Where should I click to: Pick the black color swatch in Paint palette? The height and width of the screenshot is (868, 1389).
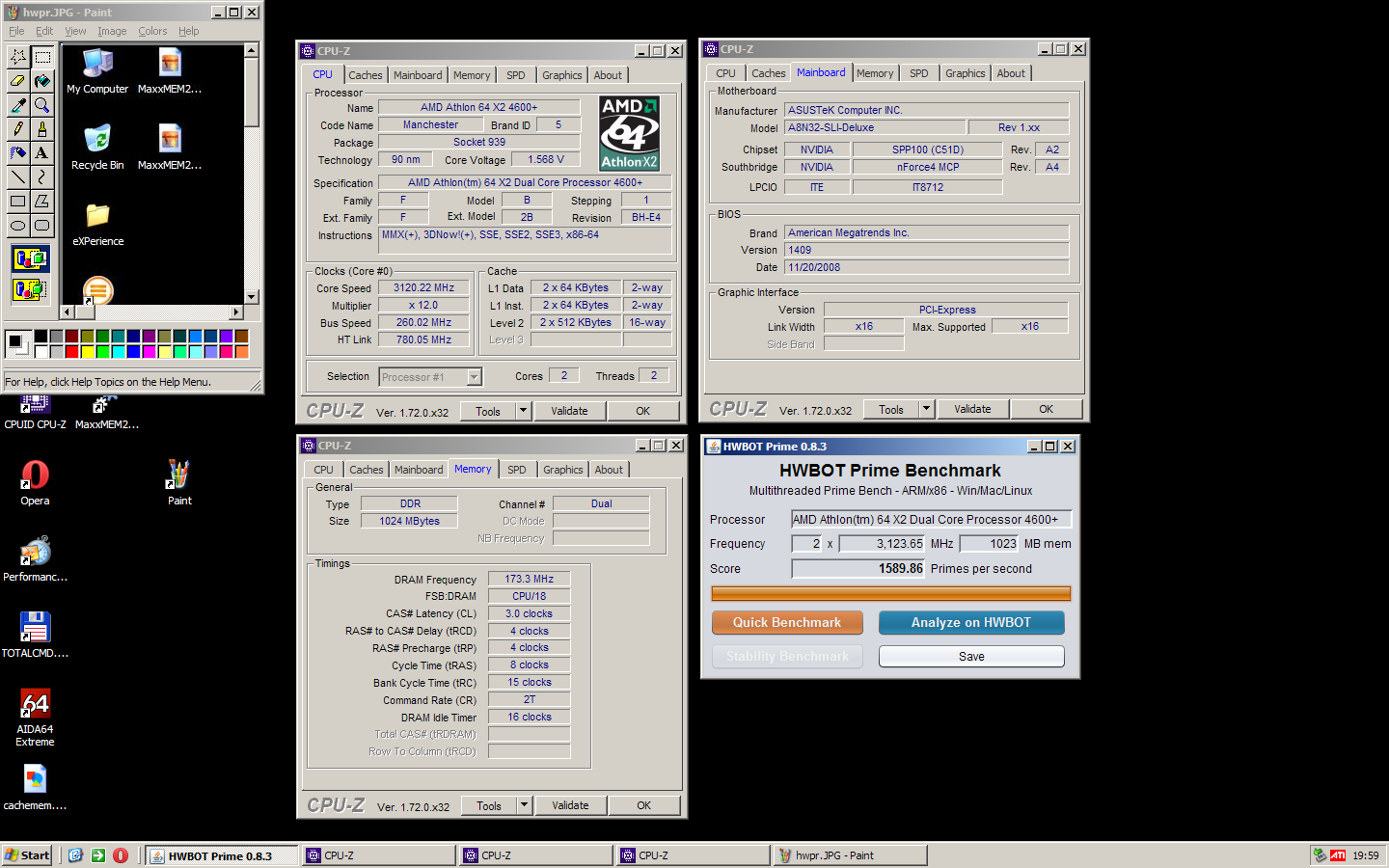pos(41,336)
